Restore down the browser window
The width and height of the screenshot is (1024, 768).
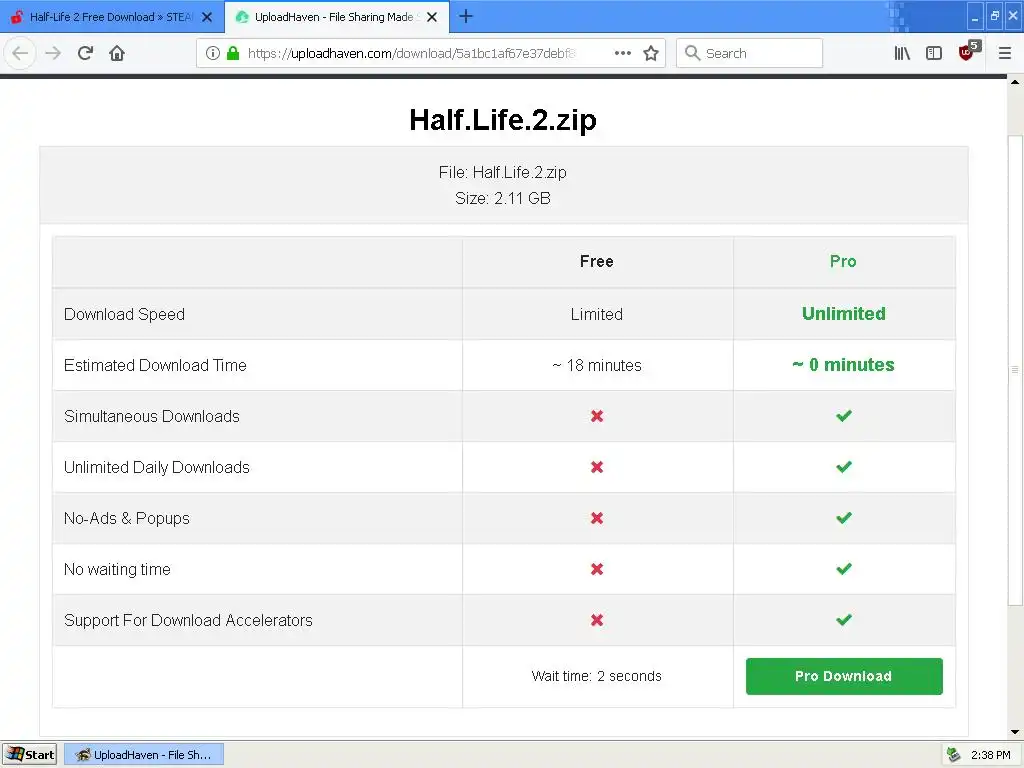click(x=994, y=16)
